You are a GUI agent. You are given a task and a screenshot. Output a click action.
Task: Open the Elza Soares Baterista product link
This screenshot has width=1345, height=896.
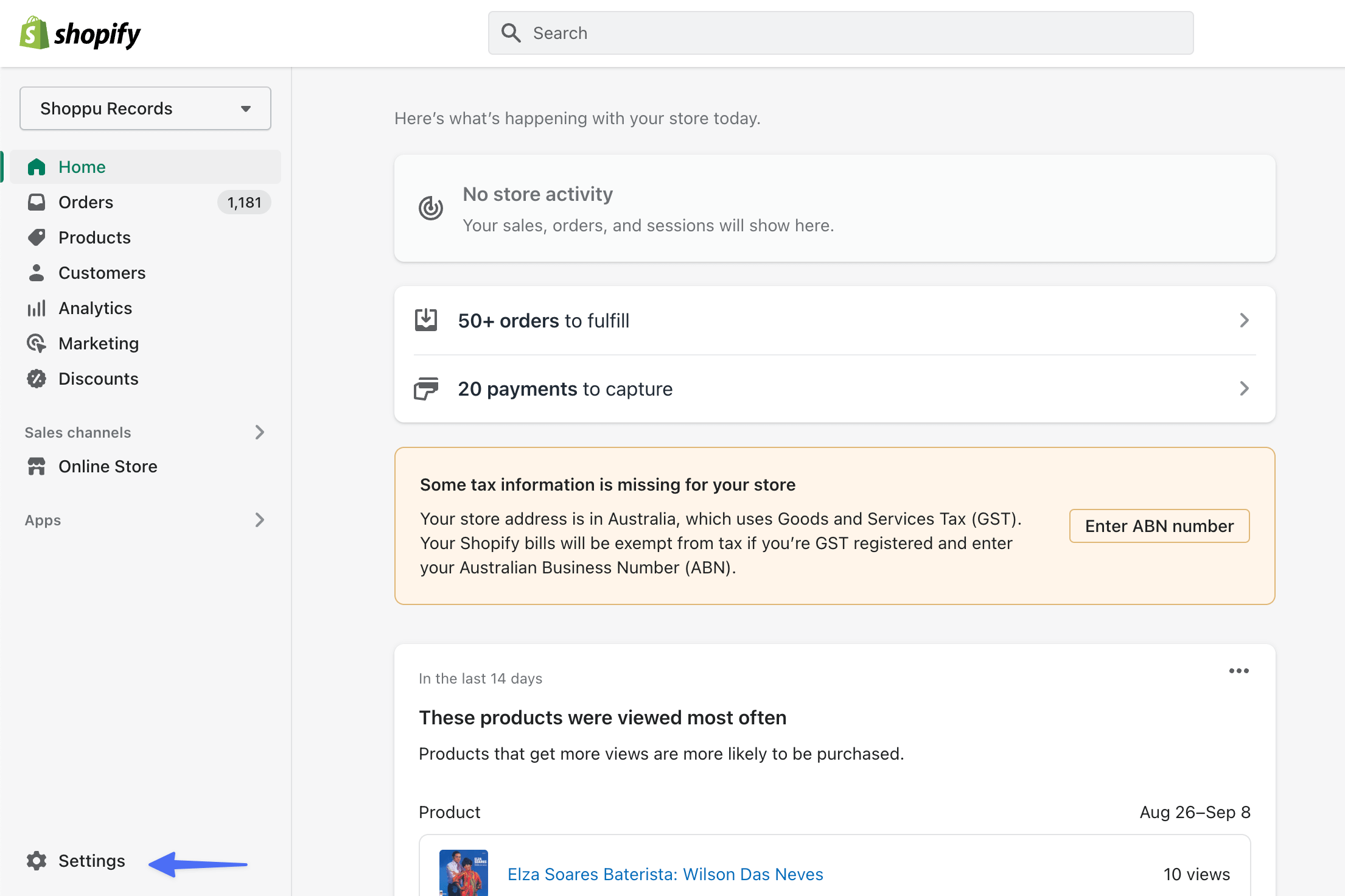click(665, 874)
